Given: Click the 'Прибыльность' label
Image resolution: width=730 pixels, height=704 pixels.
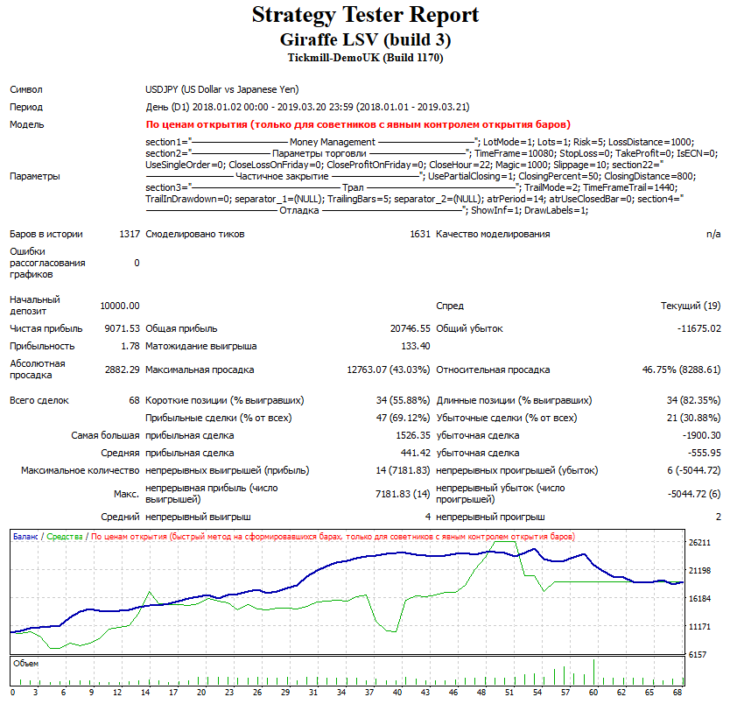Looking at the screenshot, I should [x=42, y=346].
